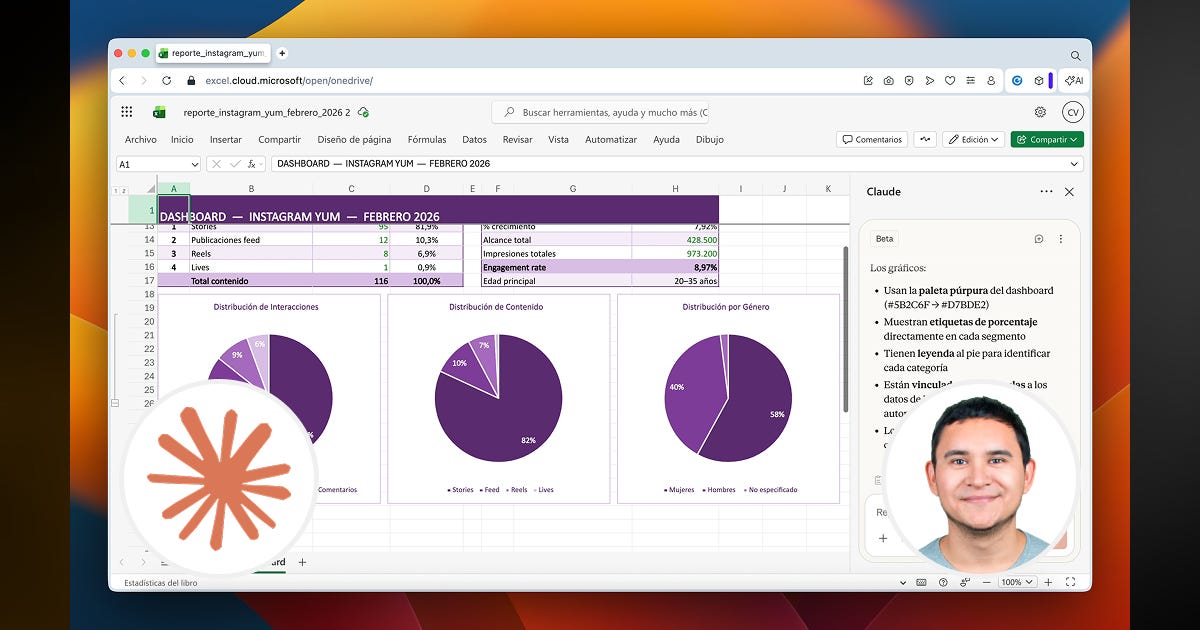The height and width of the screenshot is (630, 1200).
Task: Open the Diseño de página tab
Action: 354,140
